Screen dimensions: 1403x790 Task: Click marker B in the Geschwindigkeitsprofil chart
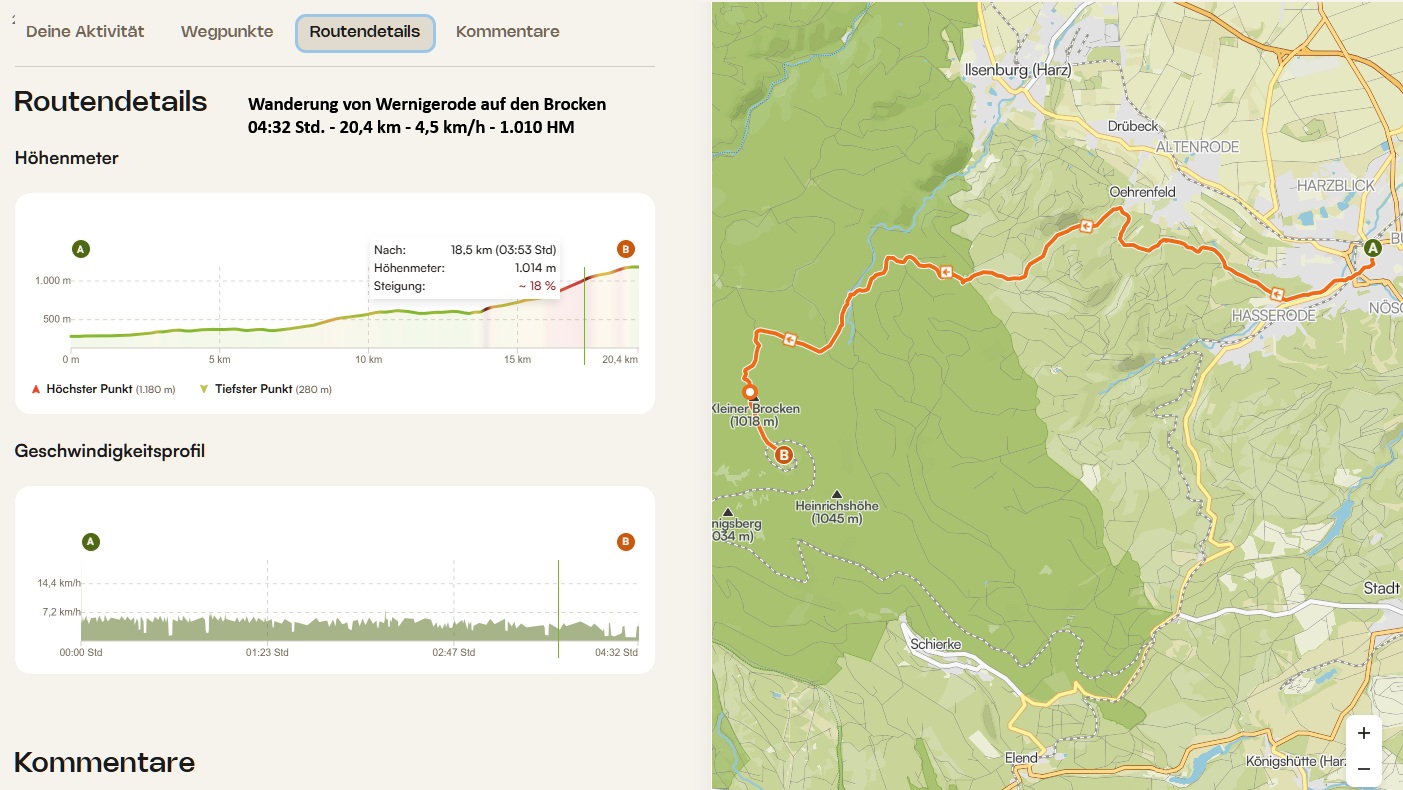pos(626,542)
